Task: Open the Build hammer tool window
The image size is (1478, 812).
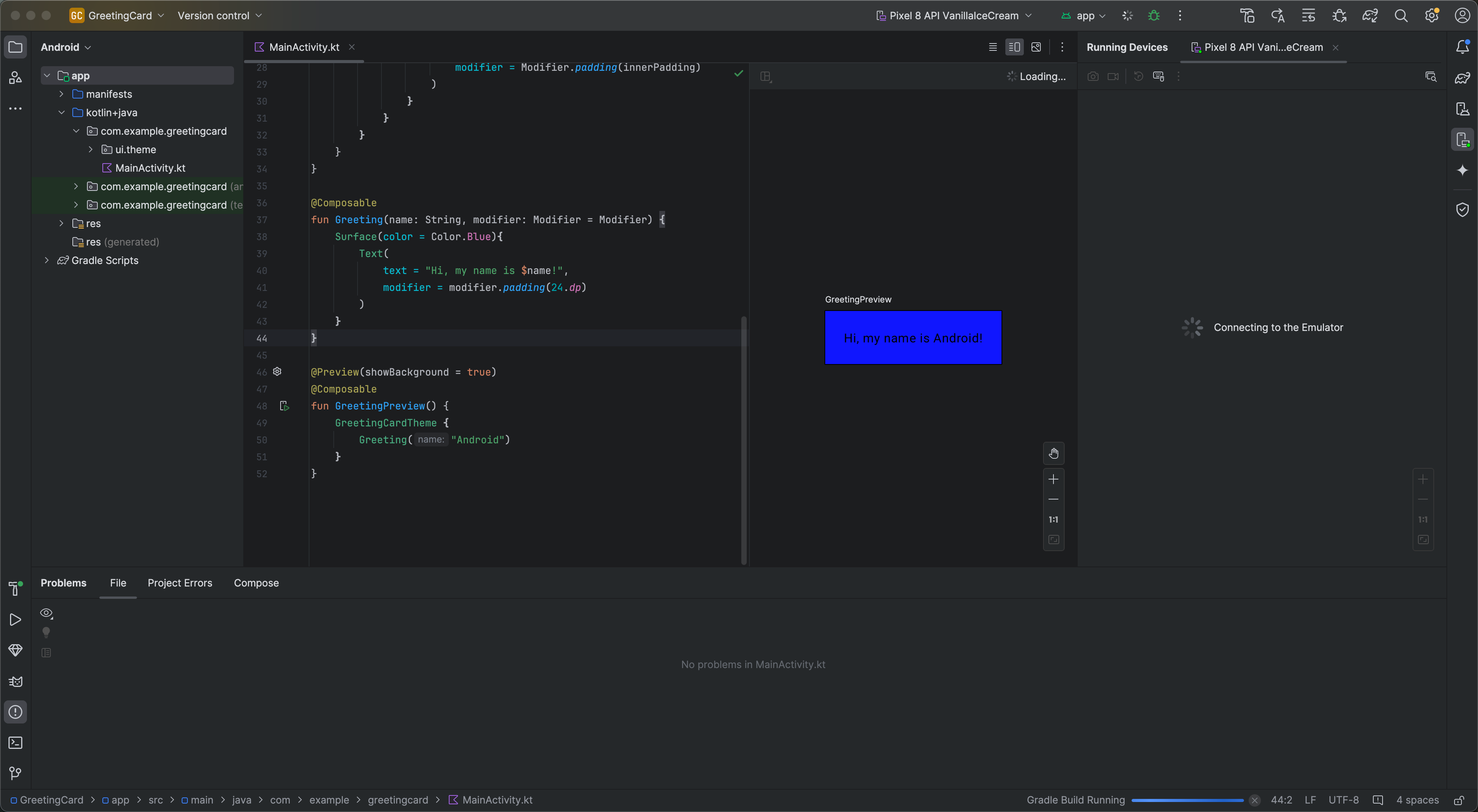Action: (15, 588)
